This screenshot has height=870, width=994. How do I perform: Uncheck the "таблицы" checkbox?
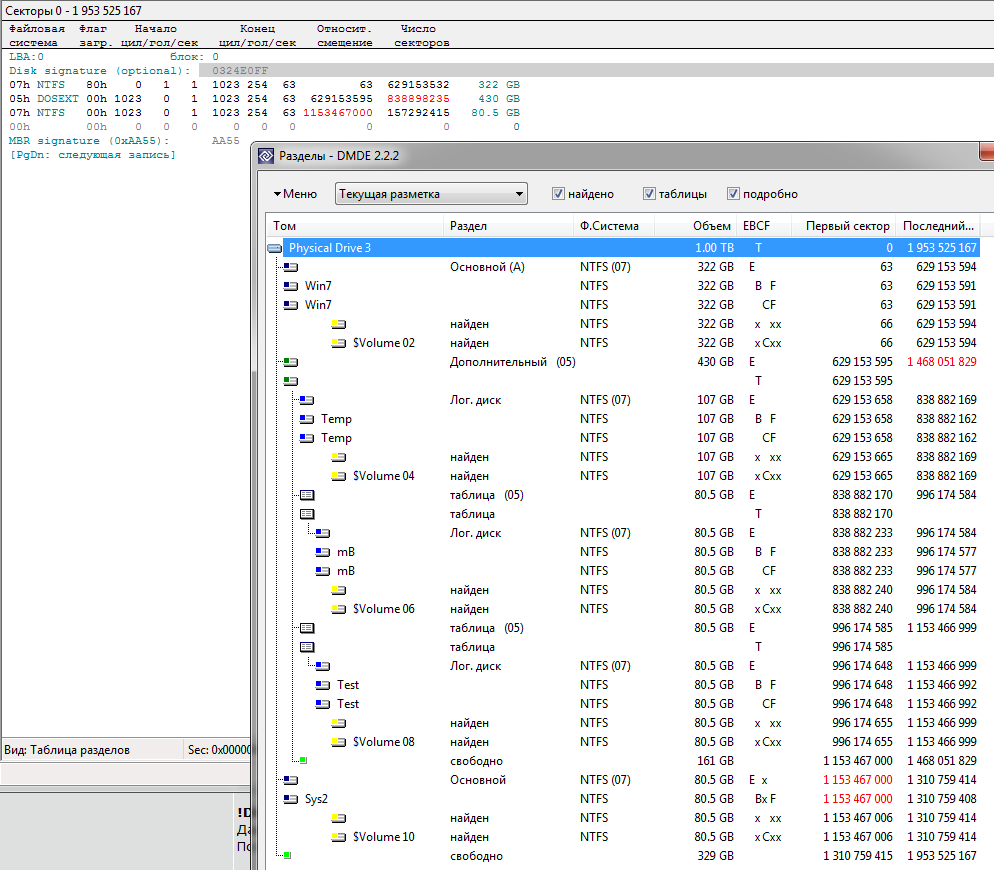[x=649, y=194]
